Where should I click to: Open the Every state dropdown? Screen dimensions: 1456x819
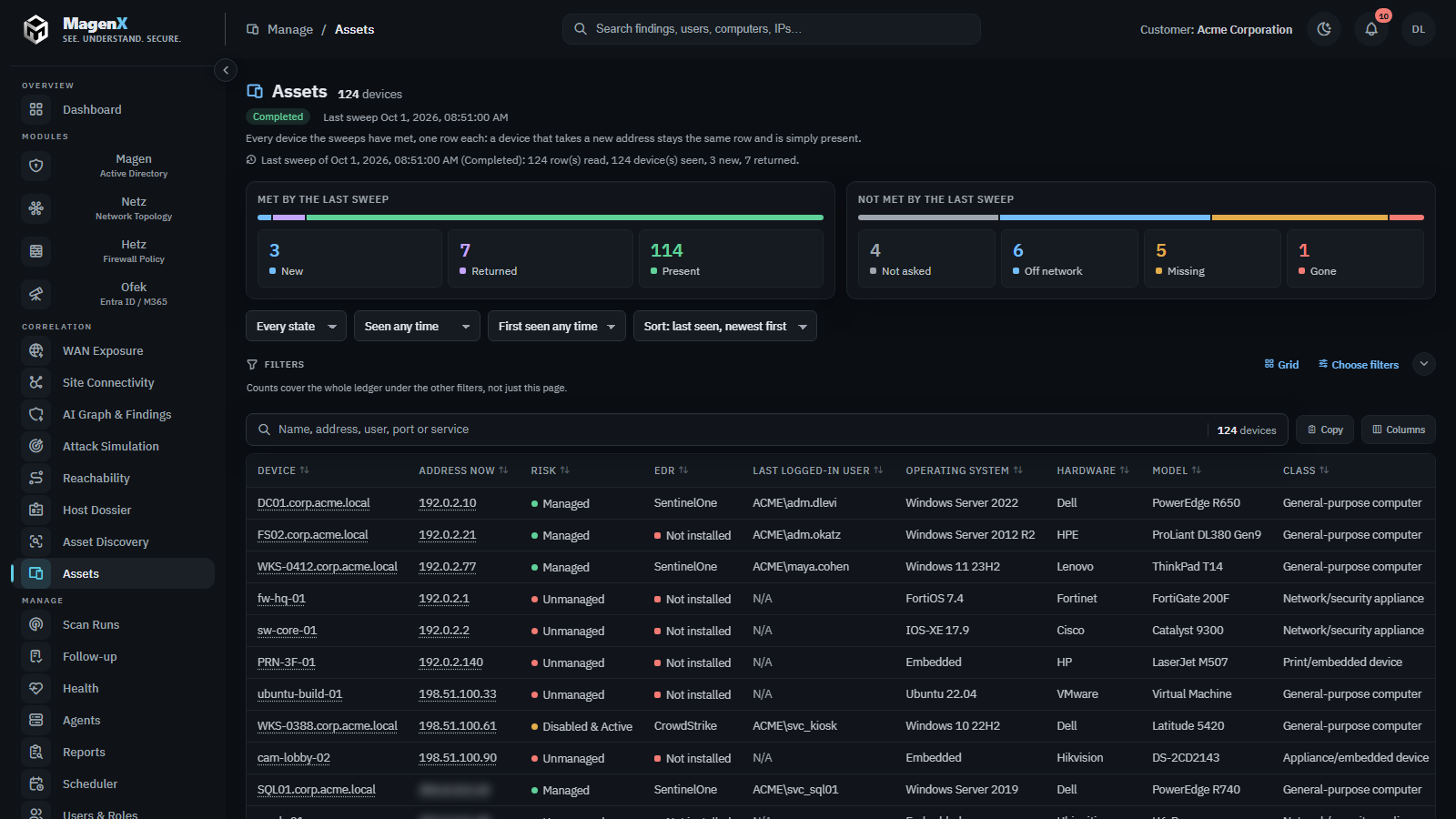[296, 326]
